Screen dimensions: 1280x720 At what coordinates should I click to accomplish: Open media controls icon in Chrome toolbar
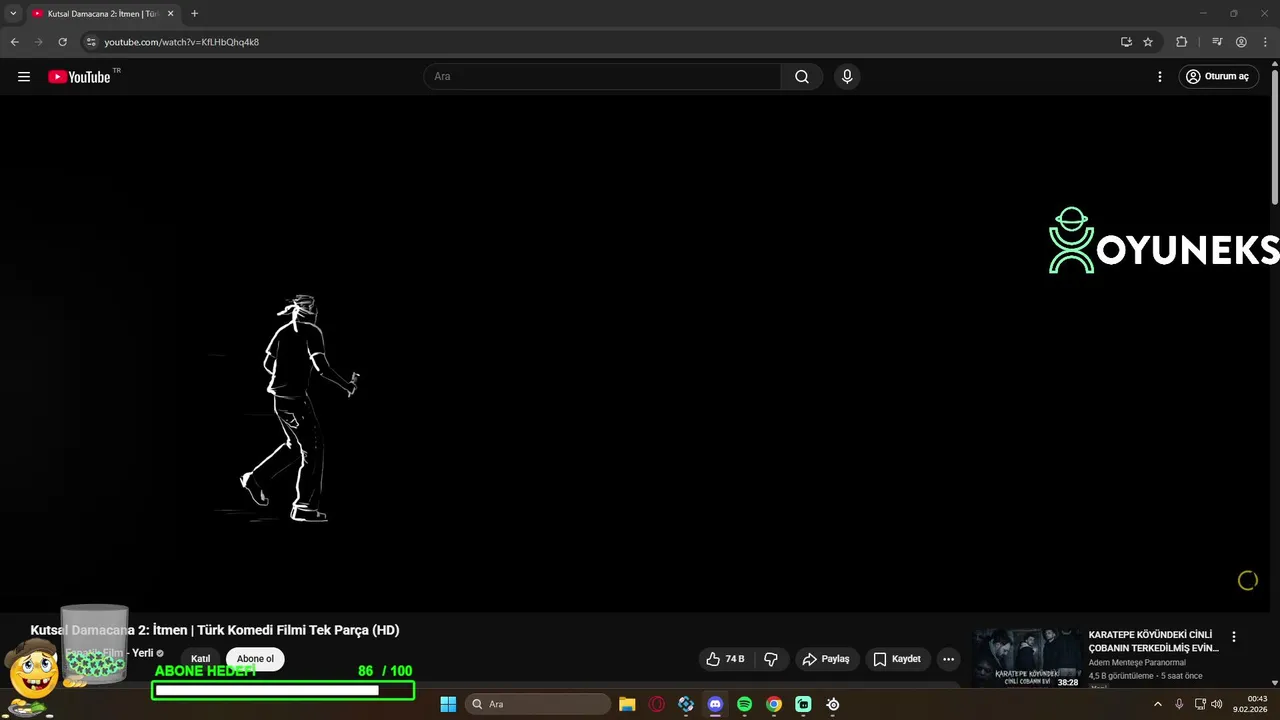click(1217, 42)
